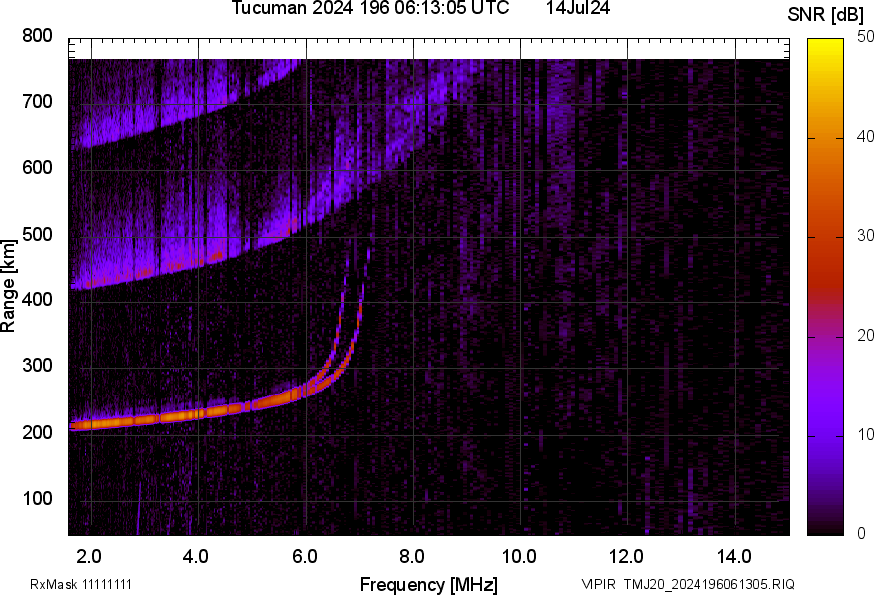Click the 'SNR [dB]' colorbar title
Image resolution: width=874 pixels, height=595 pixels.
825,15
